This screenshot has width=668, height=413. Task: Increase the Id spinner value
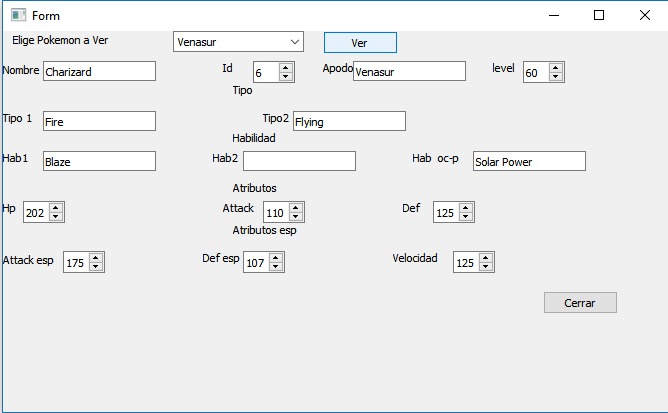click(x=286, y=68)
